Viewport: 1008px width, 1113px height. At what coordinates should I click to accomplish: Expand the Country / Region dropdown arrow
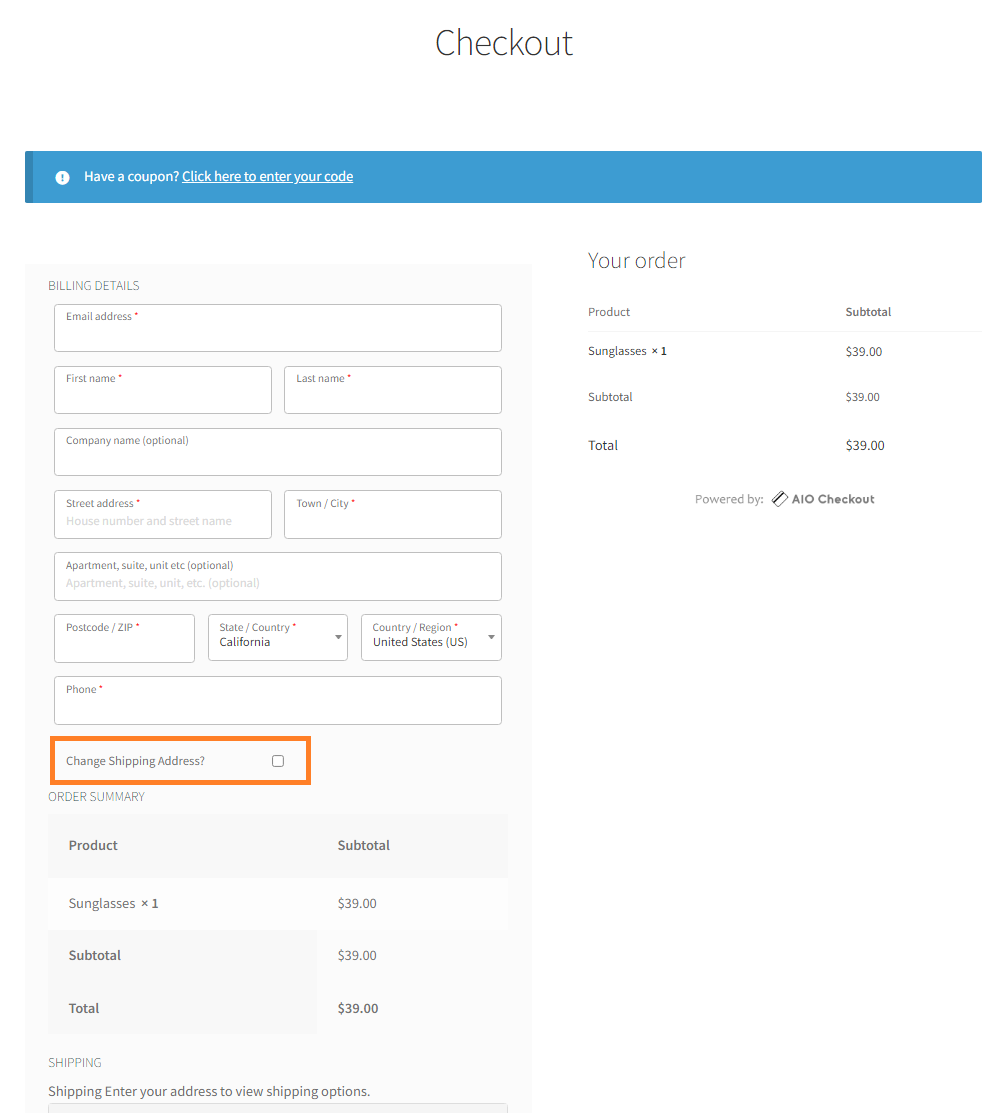click(x=491, y=637)
